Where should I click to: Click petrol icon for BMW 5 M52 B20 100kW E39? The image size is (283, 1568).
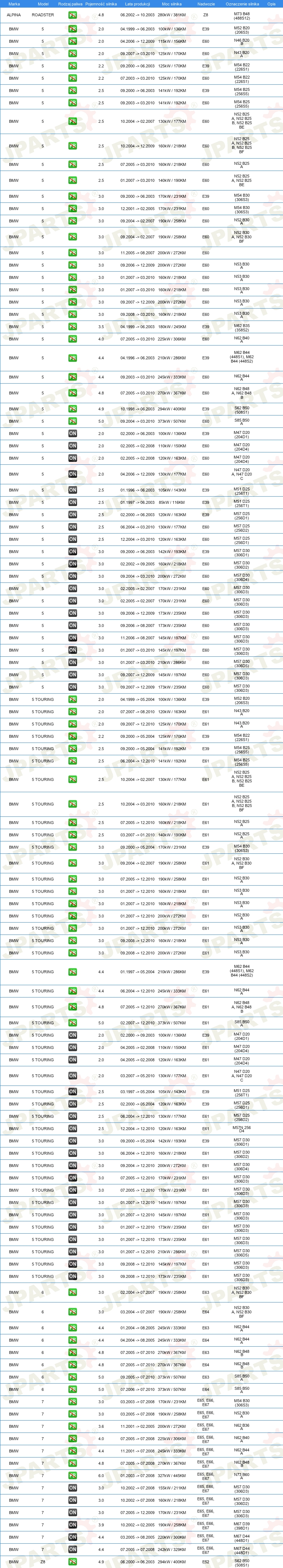(72, 29)
